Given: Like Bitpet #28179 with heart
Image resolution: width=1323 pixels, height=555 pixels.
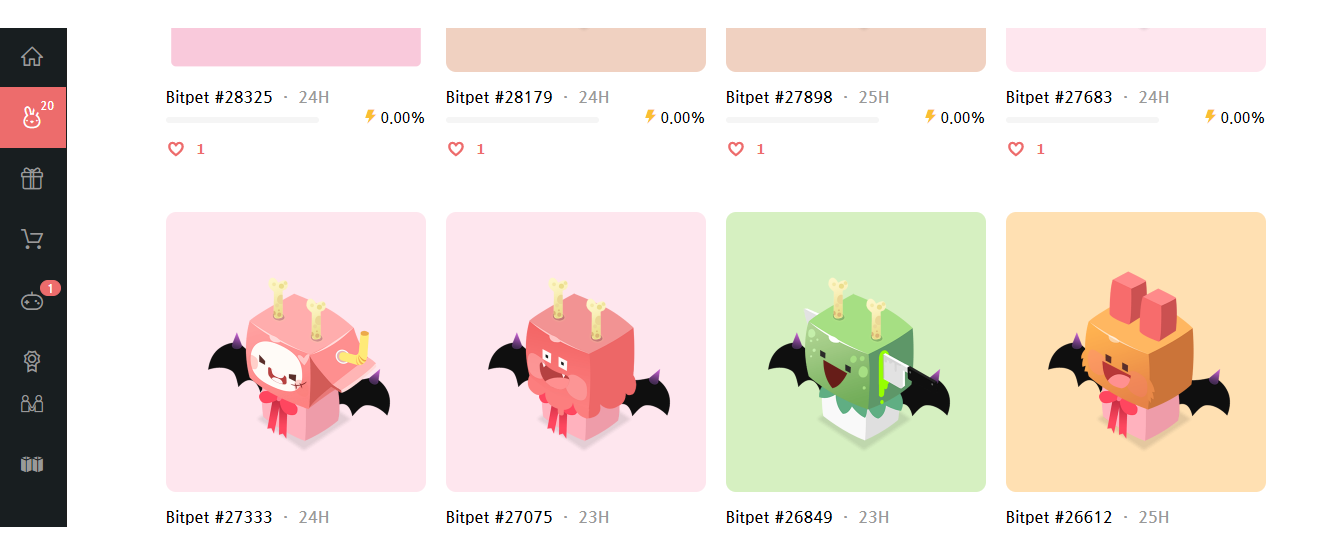Looking at the screenshot, I should 456,149.
